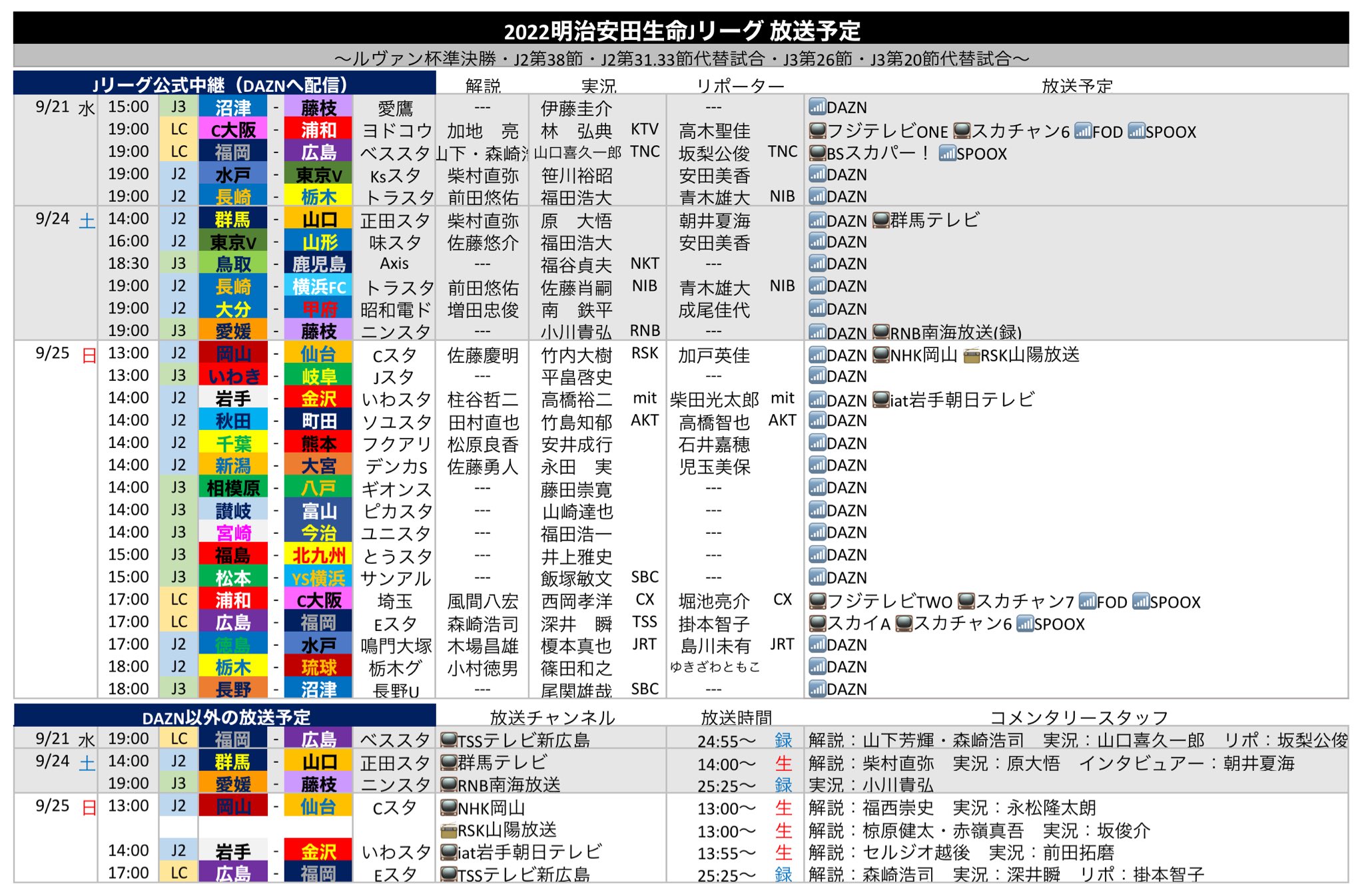Click the コメンタリースタッフ column header
The height and width of the screenshot is (896, 1364).
click(1079, 718)
